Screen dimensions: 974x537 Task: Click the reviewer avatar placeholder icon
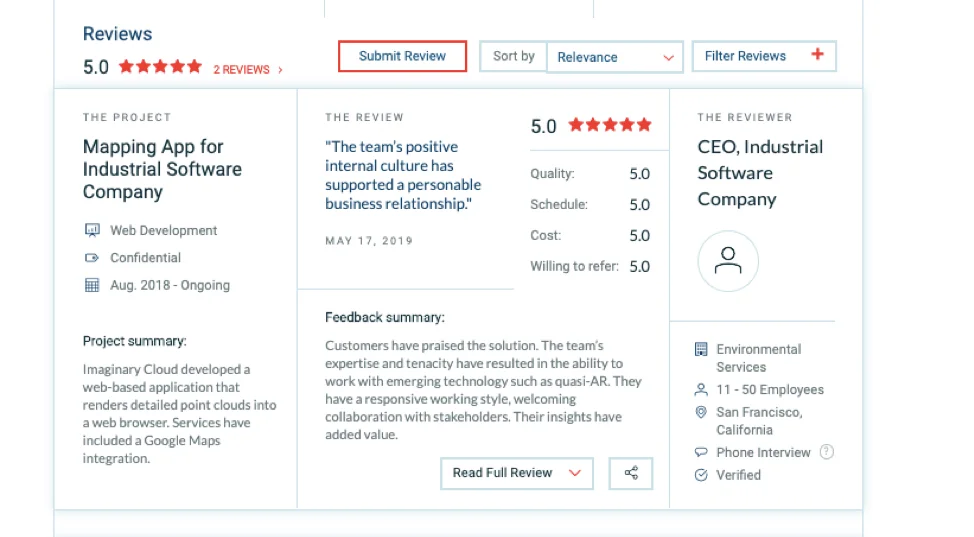pos(728,261)
